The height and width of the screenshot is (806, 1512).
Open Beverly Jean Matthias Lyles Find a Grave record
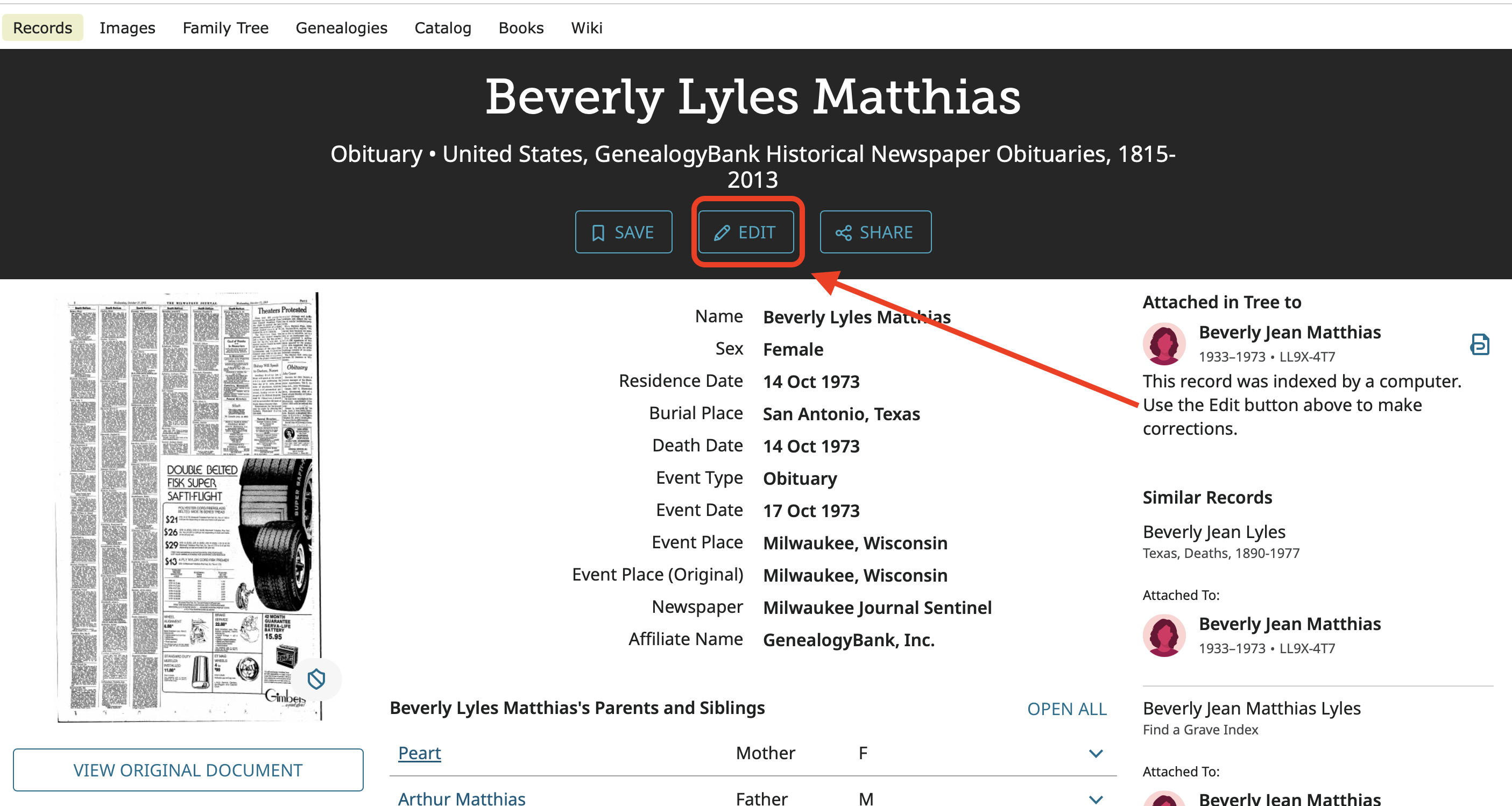click(x=1252, y=709)
